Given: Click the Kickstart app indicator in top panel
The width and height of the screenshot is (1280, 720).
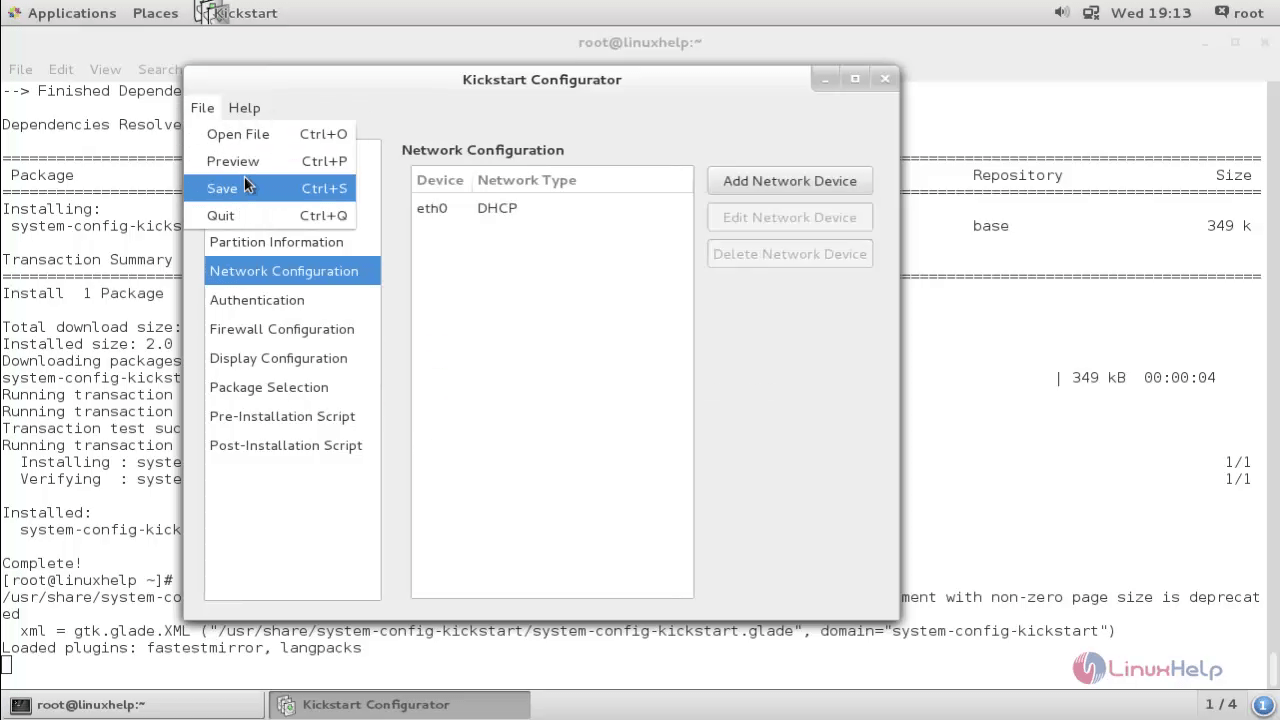Looking at the screenshot, I should [x=237, y=13].
